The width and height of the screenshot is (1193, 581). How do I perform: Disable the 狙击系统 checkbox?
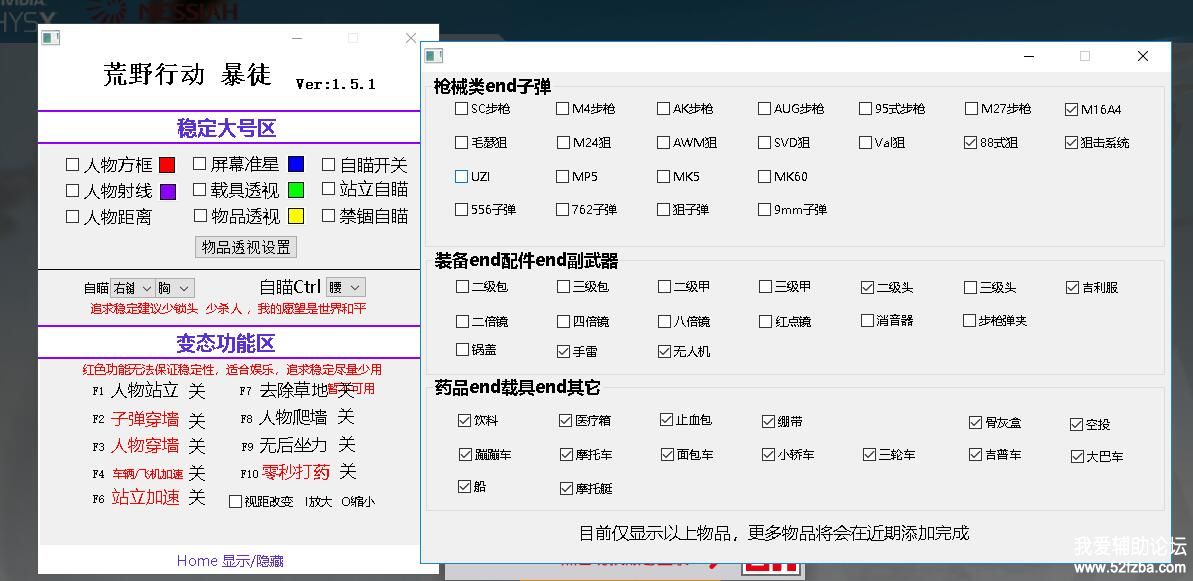click(x=1071, y=142)
